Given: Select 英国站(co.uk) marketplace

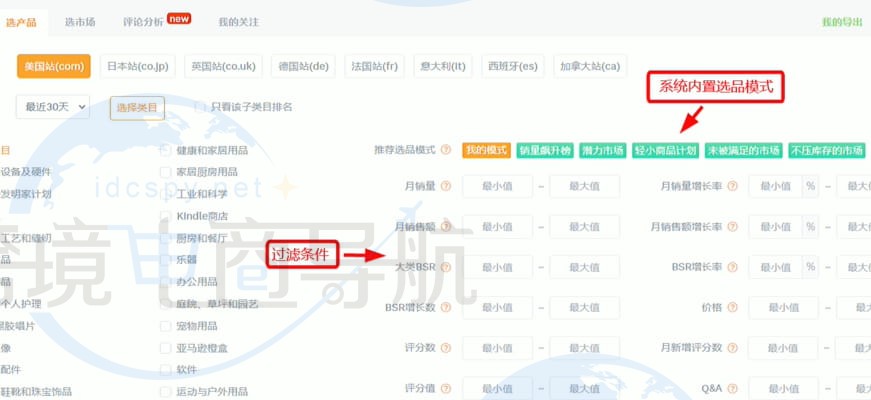Looking at the screenshot, I should (223, 66).
